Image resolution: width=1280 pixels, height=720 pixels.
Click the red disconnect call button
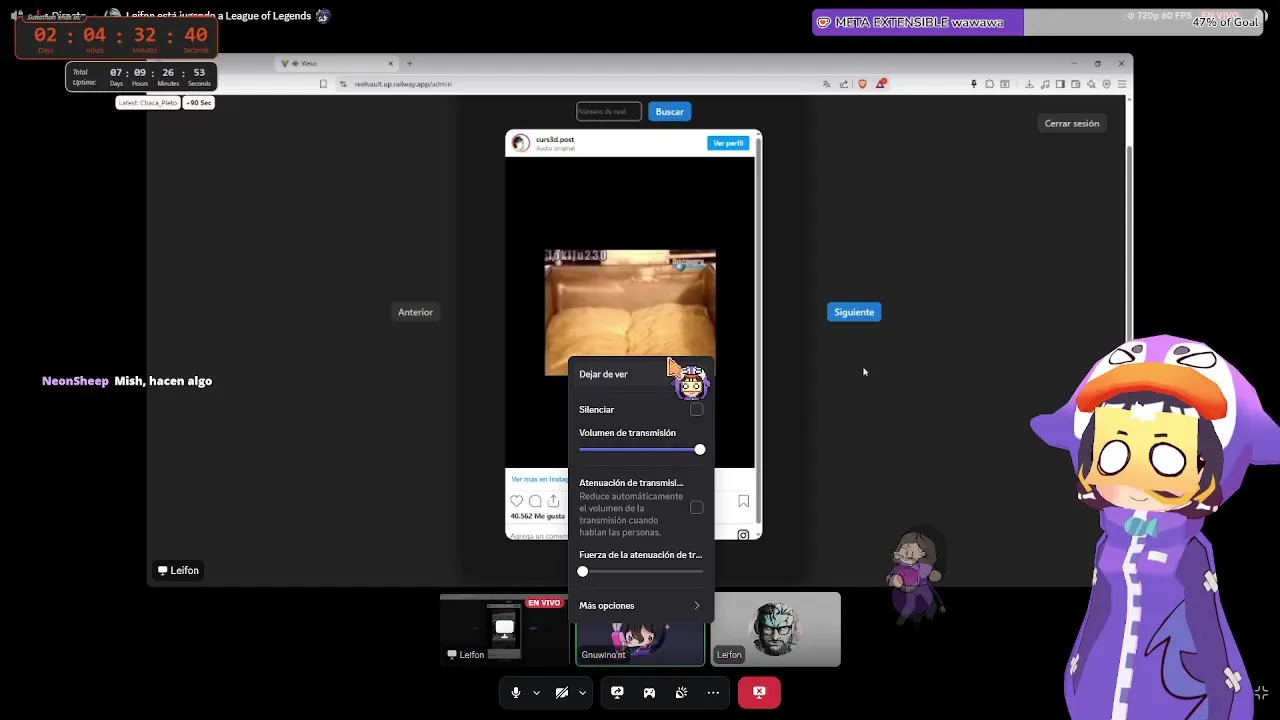click(759, 692)
